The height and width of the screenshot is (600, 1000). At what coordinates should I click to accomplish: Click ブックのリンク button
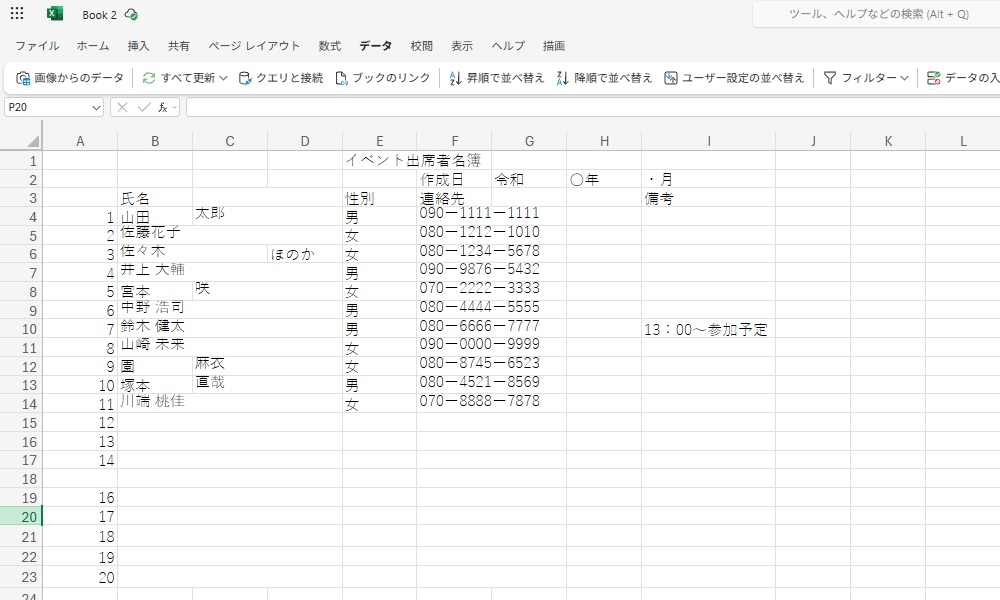coord(383,78)
